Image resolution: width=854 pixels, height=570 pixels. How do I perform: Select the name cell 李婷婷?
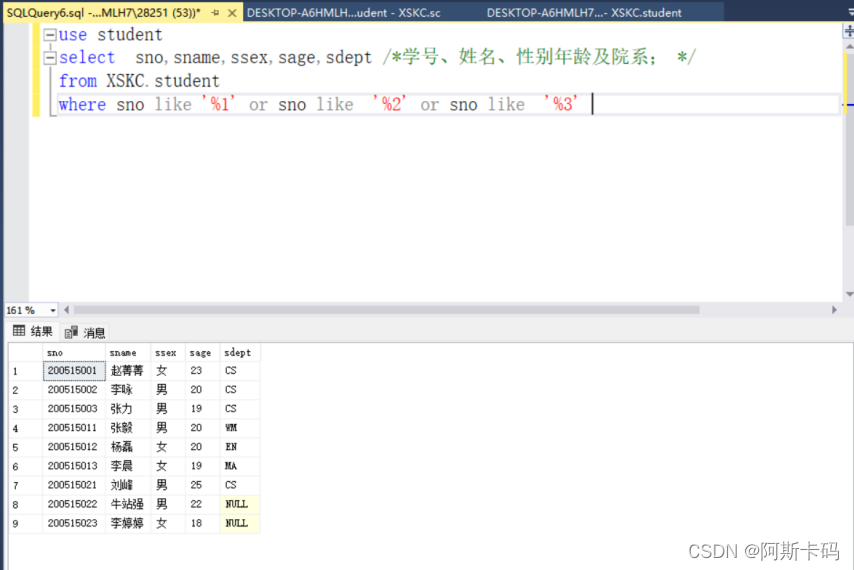(127, 523)
